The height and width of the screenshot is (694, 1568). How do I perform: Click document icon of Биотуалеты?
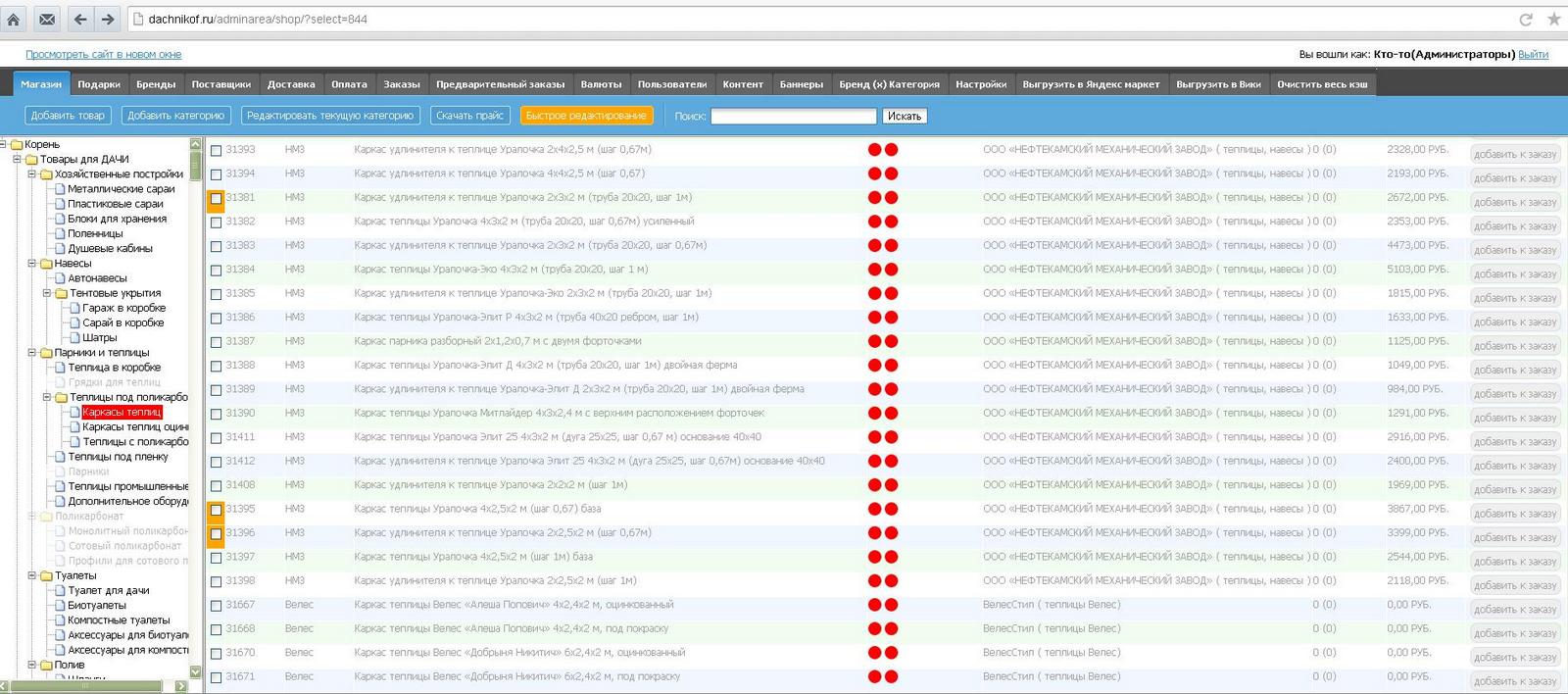pyautogui.click(x=60, y=606)
